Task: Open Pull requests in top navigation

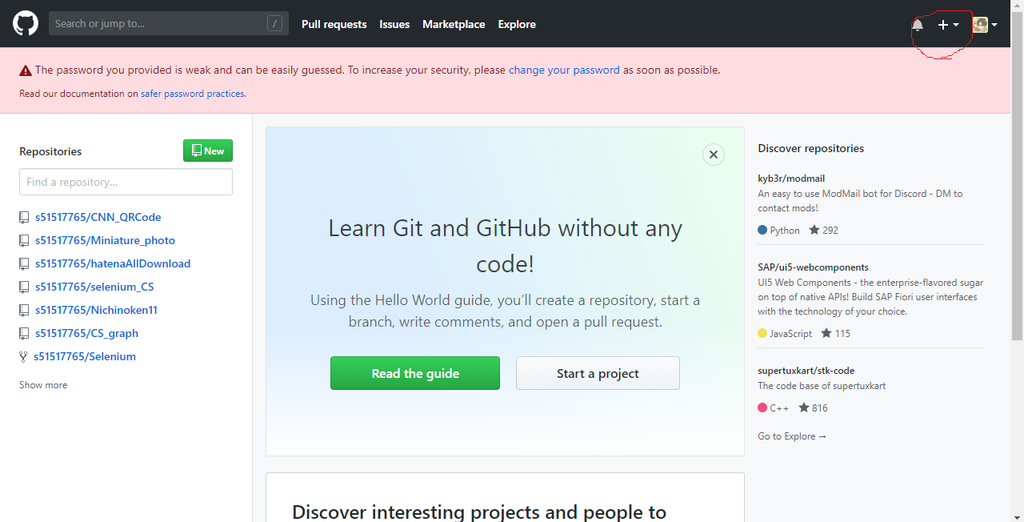Action: tap(334, 24)
